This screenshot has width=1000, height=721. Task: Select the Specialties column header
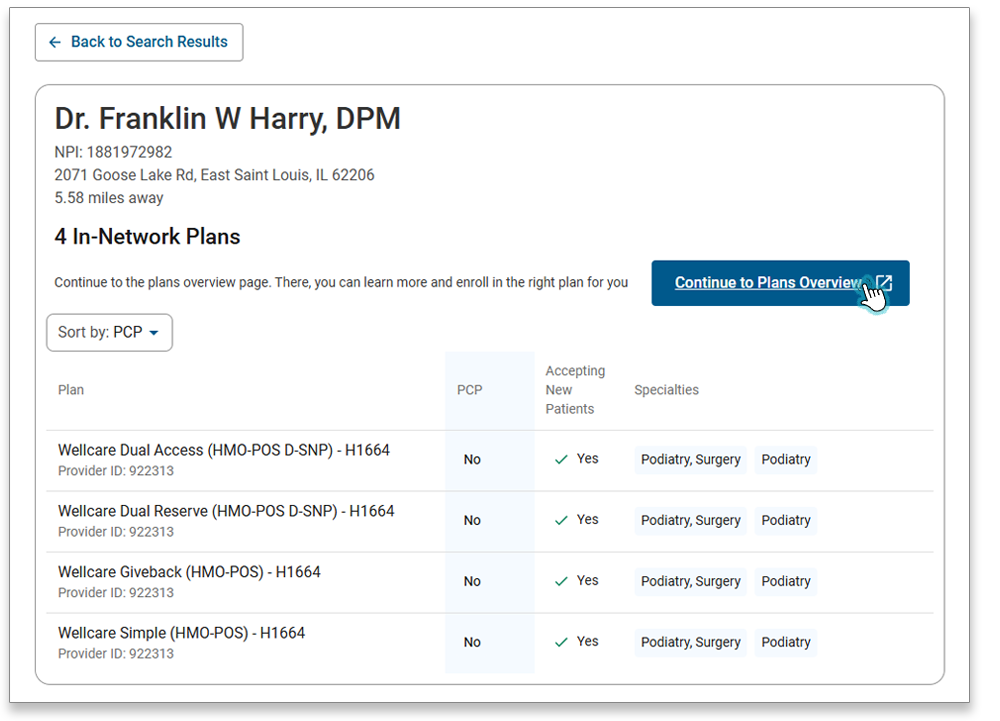click(x=666, y=389)
